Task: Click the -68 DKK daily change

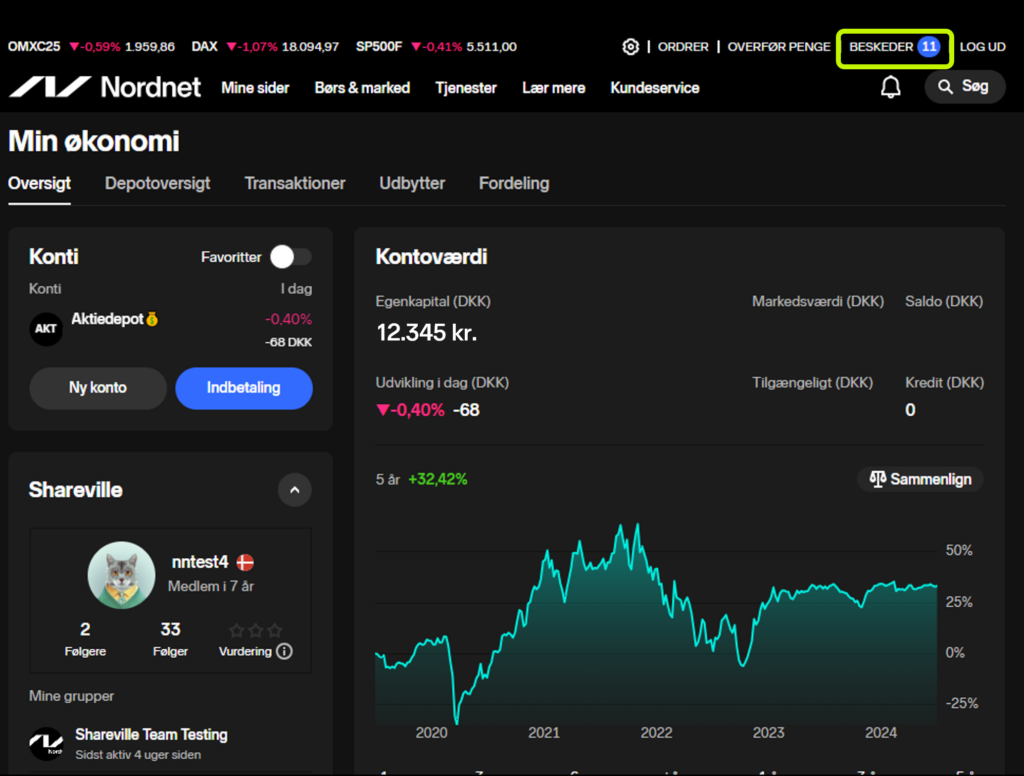Action: (288, 342)
